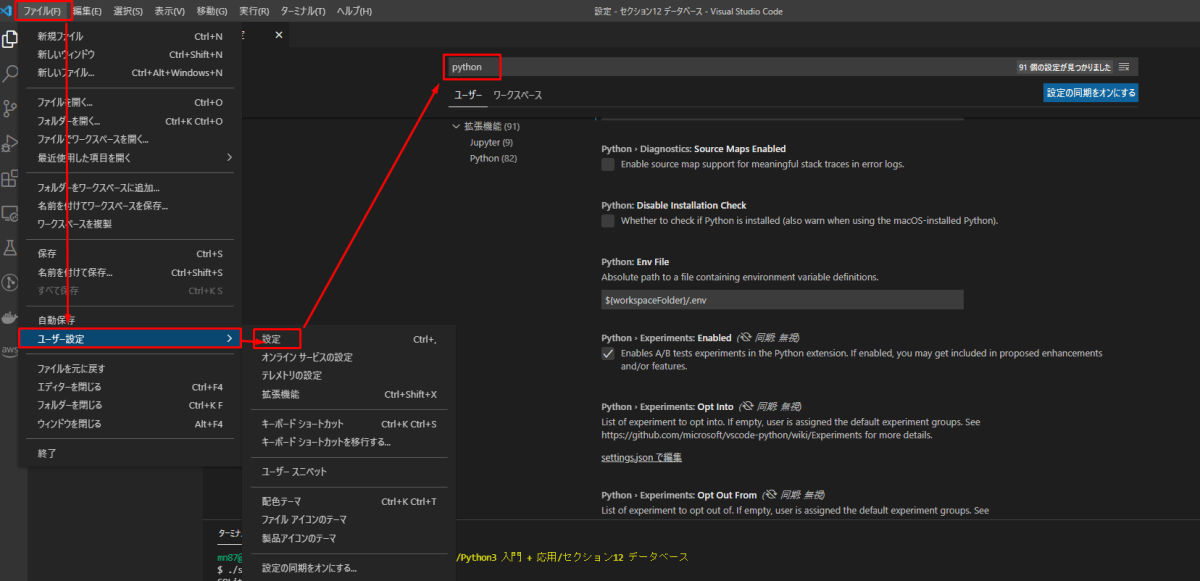
Task: Uncheck Python Experiments: Enabled
Action: click(608, 352)
